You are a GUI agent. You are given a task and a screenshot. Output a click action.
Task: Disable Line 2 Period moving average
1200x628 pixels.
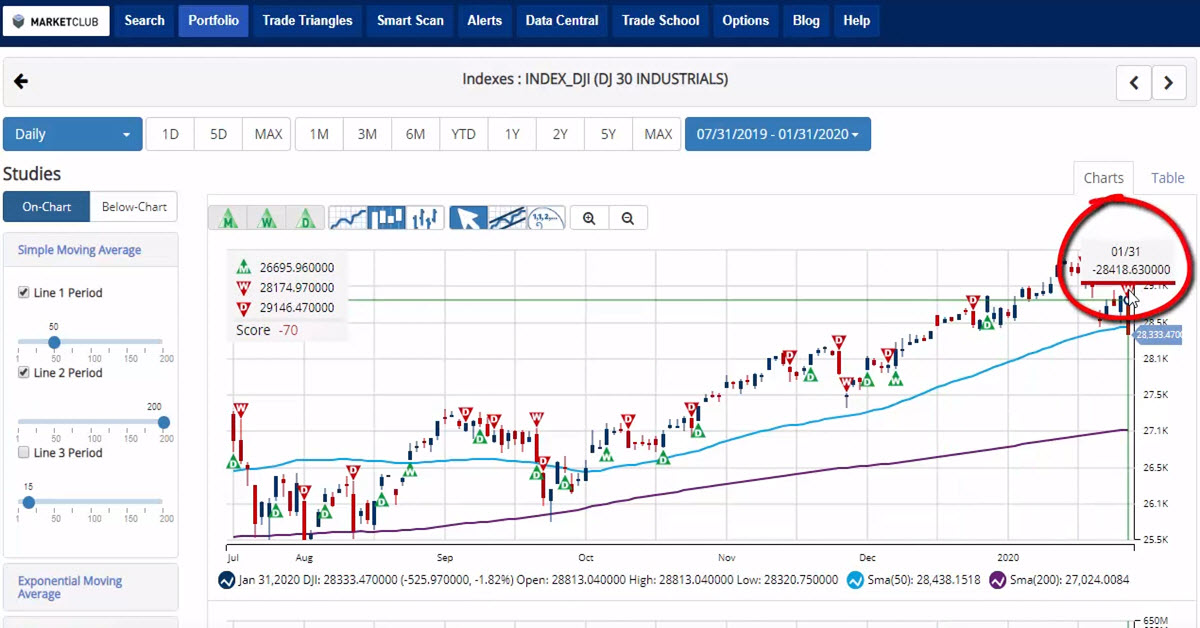click(x=24, y=373)
